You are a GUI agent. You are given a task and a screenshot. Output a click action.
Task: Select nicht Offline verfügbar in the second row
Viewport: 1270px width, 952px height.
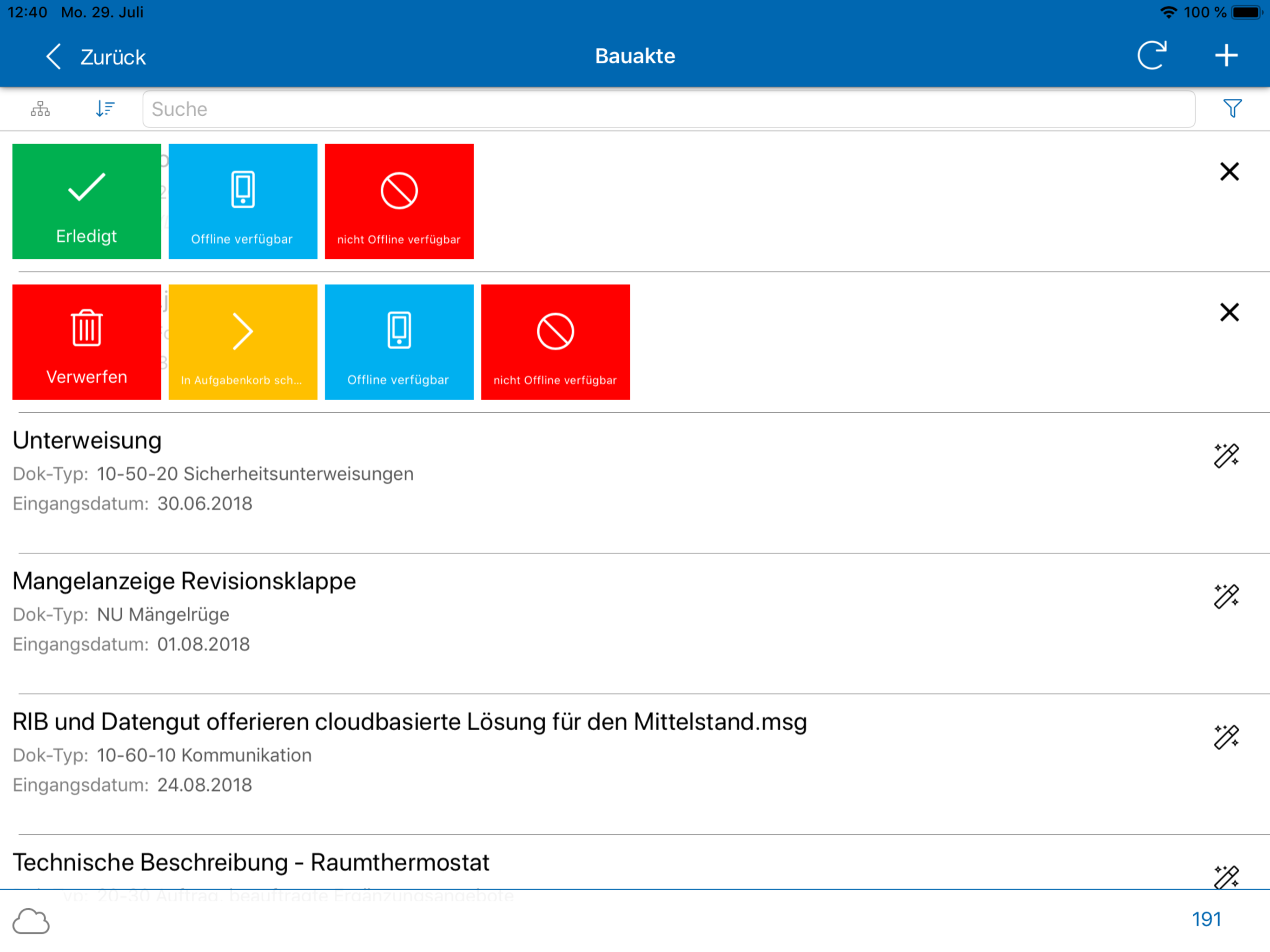555,342
